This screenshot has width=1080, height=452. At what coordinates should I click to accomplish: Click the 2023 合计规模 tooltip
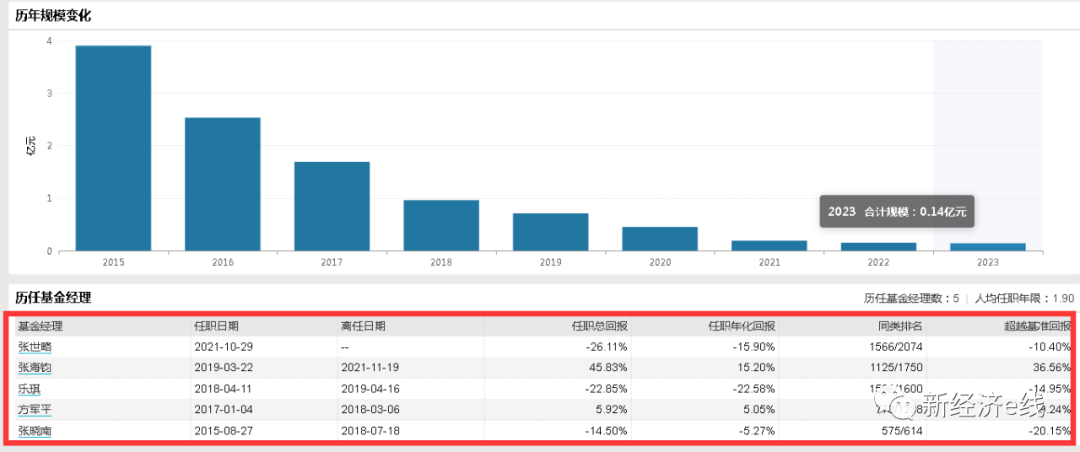tap(898, 212)
